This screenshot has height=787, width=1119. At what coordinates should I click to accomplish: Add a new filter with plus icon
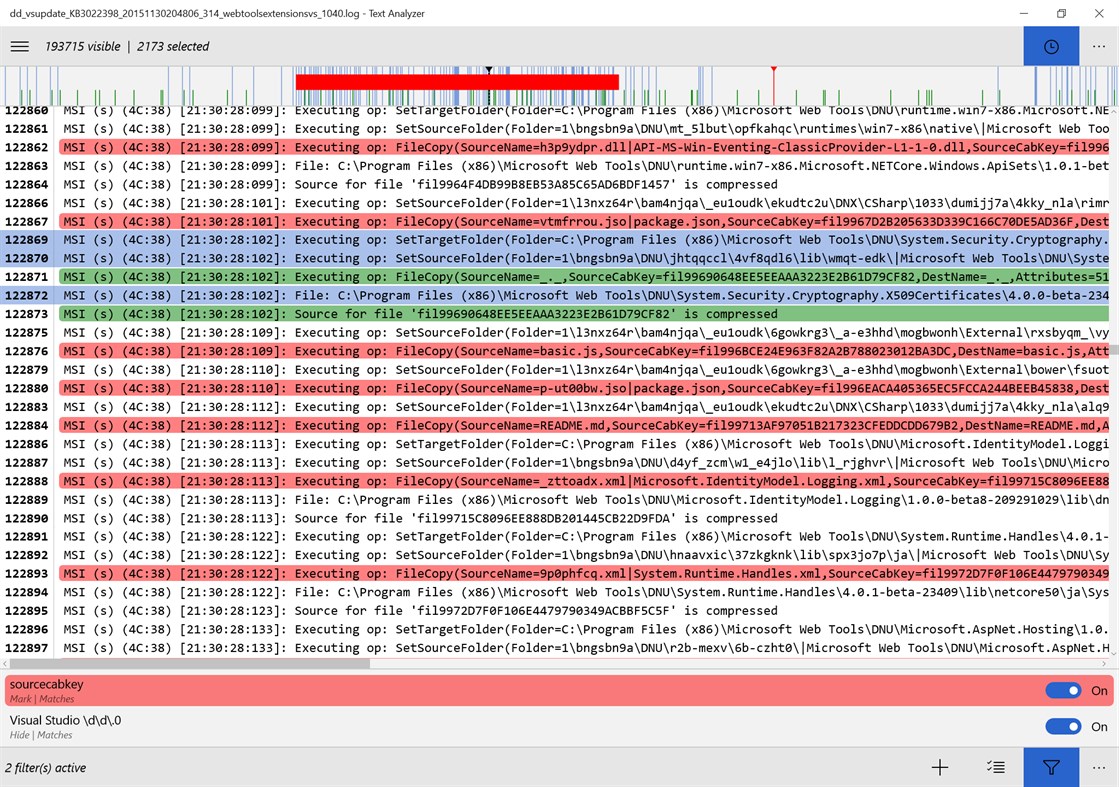(x=940, y=767)
